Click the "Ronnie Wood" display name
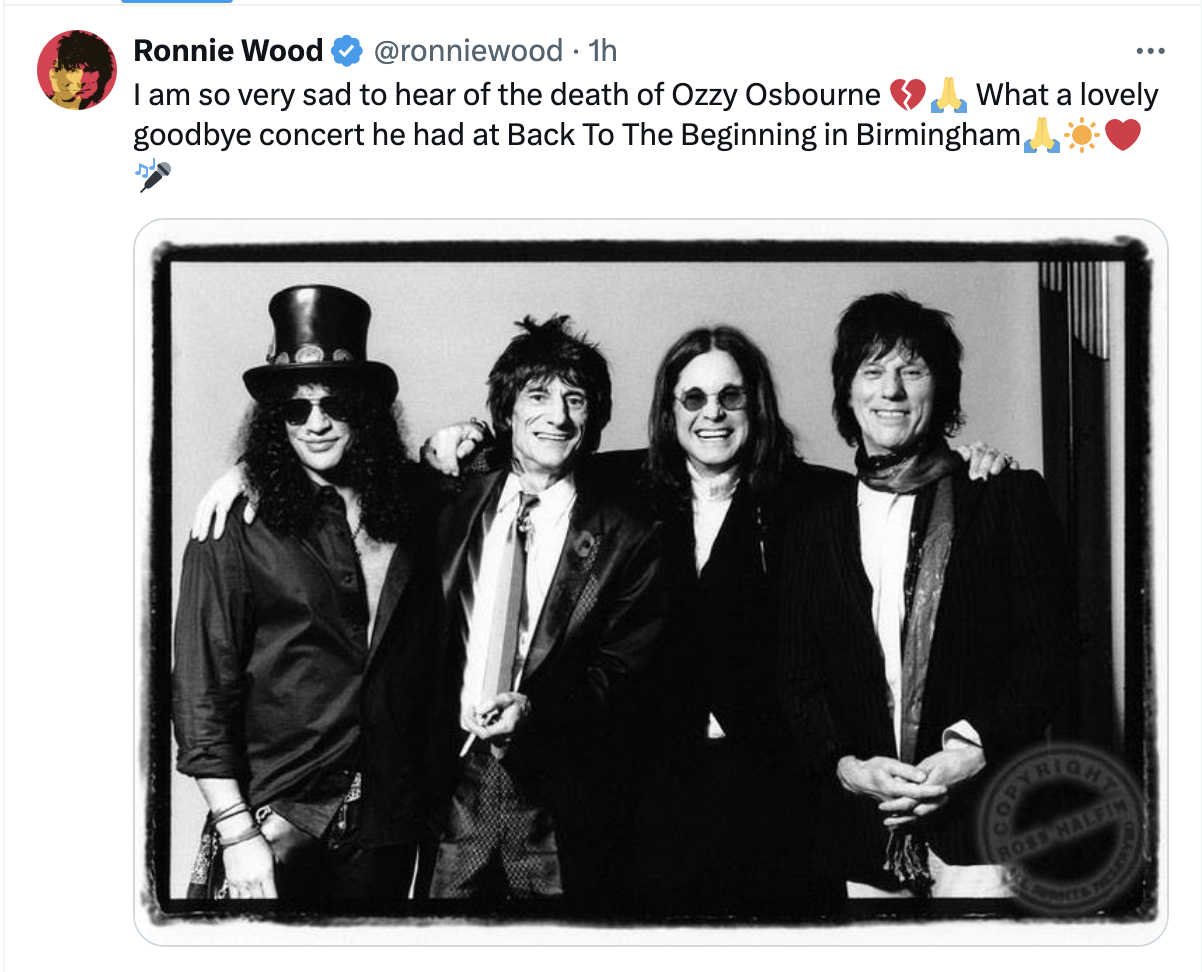1202x972 pixels. (x=228, y=49)
